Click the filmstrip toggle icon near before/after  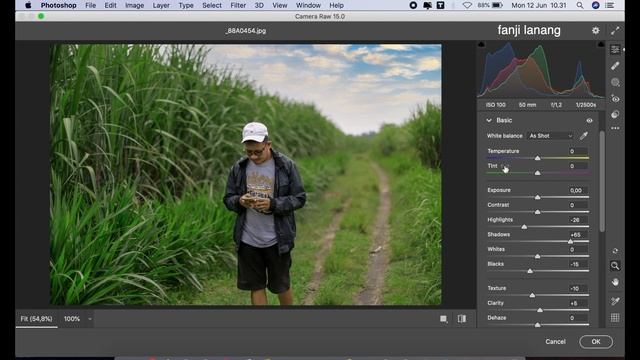444,319
